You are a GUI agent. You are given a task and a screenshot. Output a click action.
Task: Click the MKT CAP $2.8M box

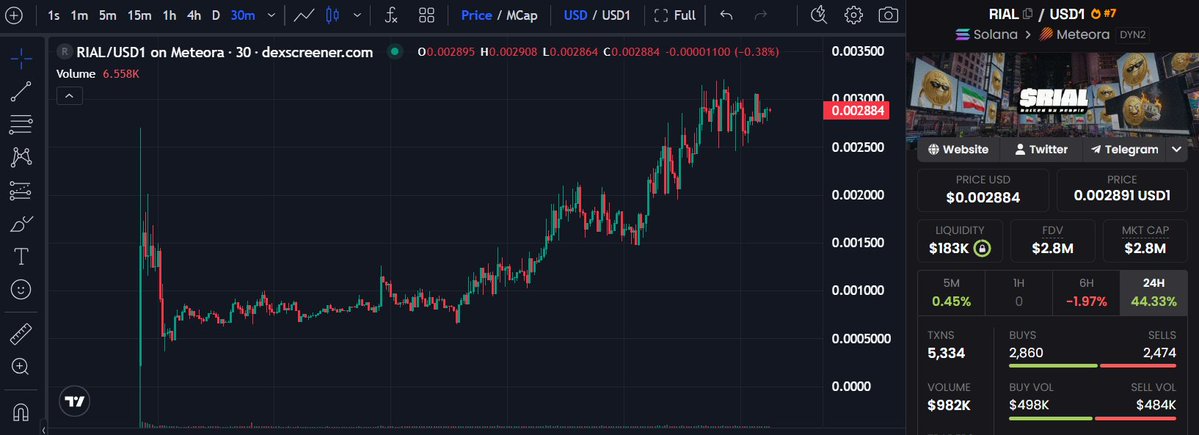click(x=1145, y=241)
